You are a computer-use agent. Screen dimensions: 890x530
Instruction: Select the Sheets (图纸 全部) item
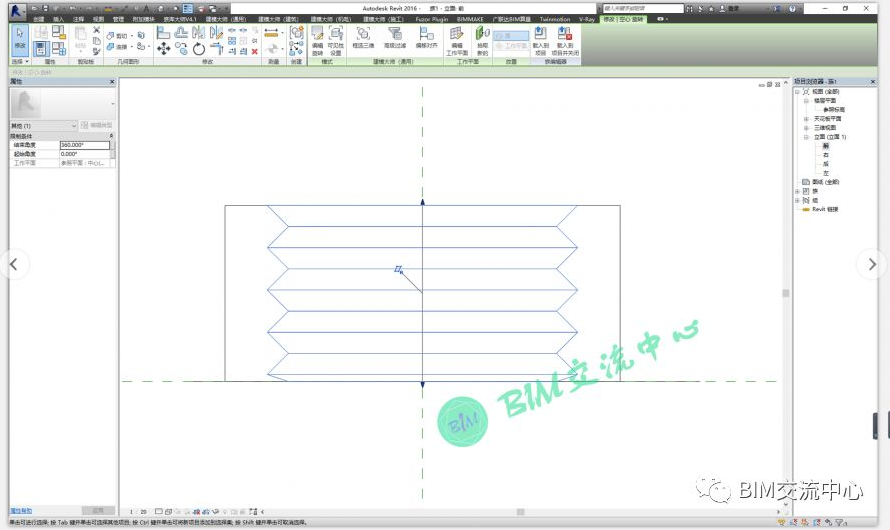(x=825, y=182)
